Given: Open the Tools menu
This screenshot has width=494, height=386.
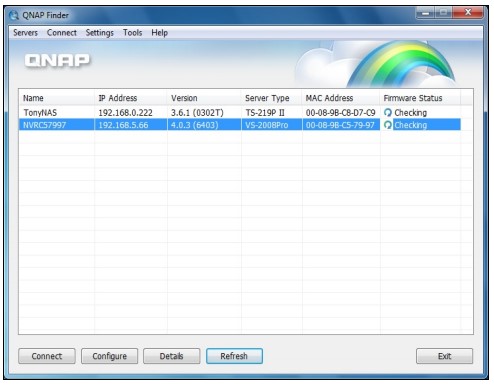Looking at the screenshot, I should pos(132,33).
